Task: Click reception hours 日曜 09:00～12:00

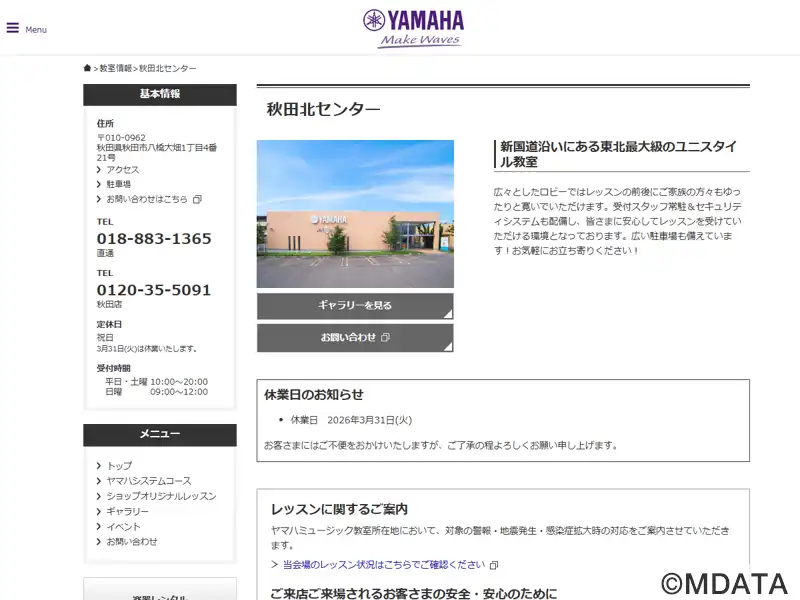Action: pos(156,392)
